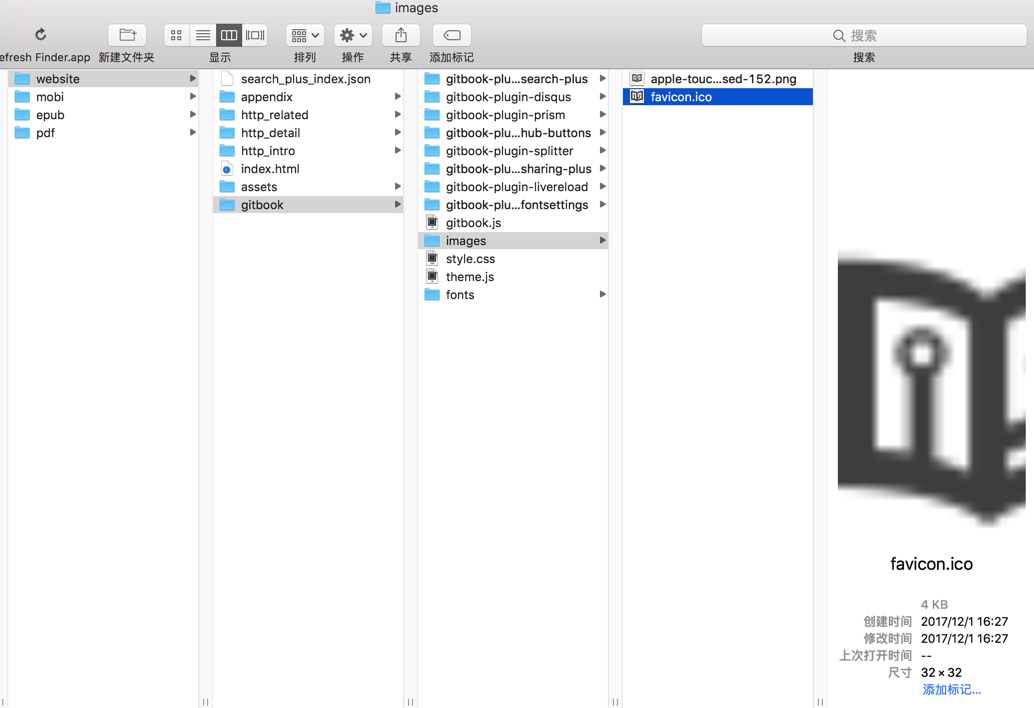Viewport: 1034px width, 708px height.
Task: Click the theme.js file icon
Action: coord(432,277)
